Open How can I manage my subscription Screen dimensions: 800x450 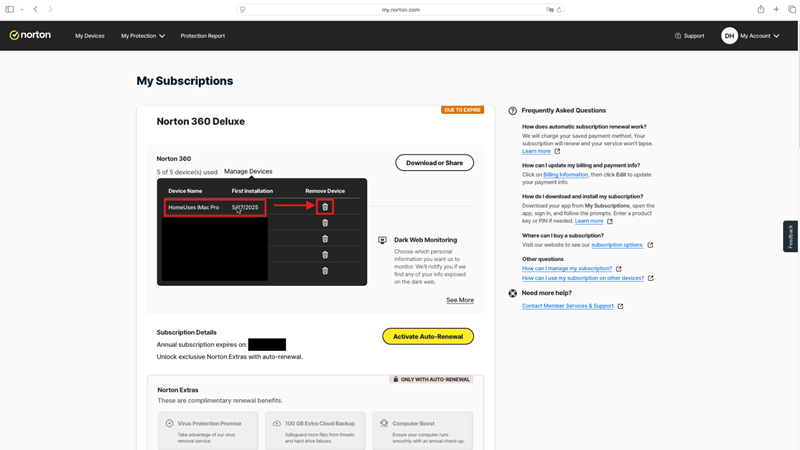click(x=567, y=268)
